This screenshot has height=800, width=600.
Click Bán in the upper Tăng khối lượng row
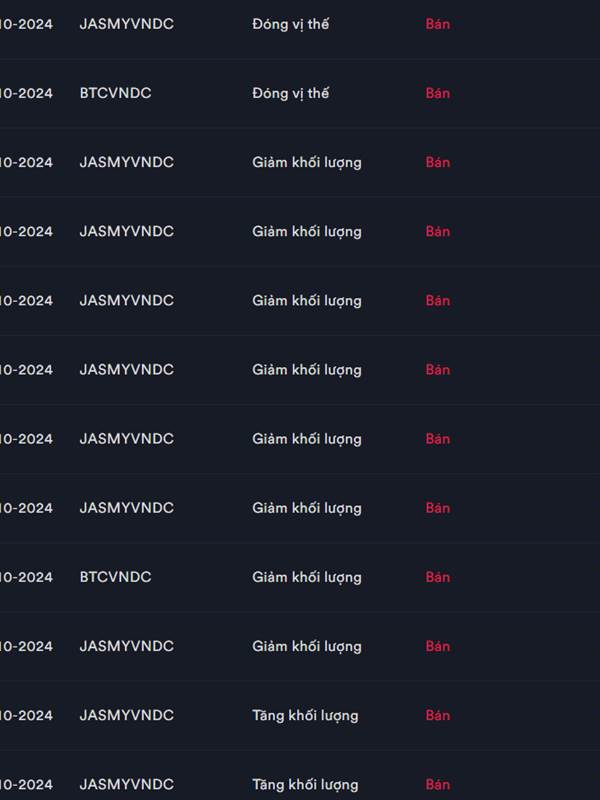coord(438,715)
